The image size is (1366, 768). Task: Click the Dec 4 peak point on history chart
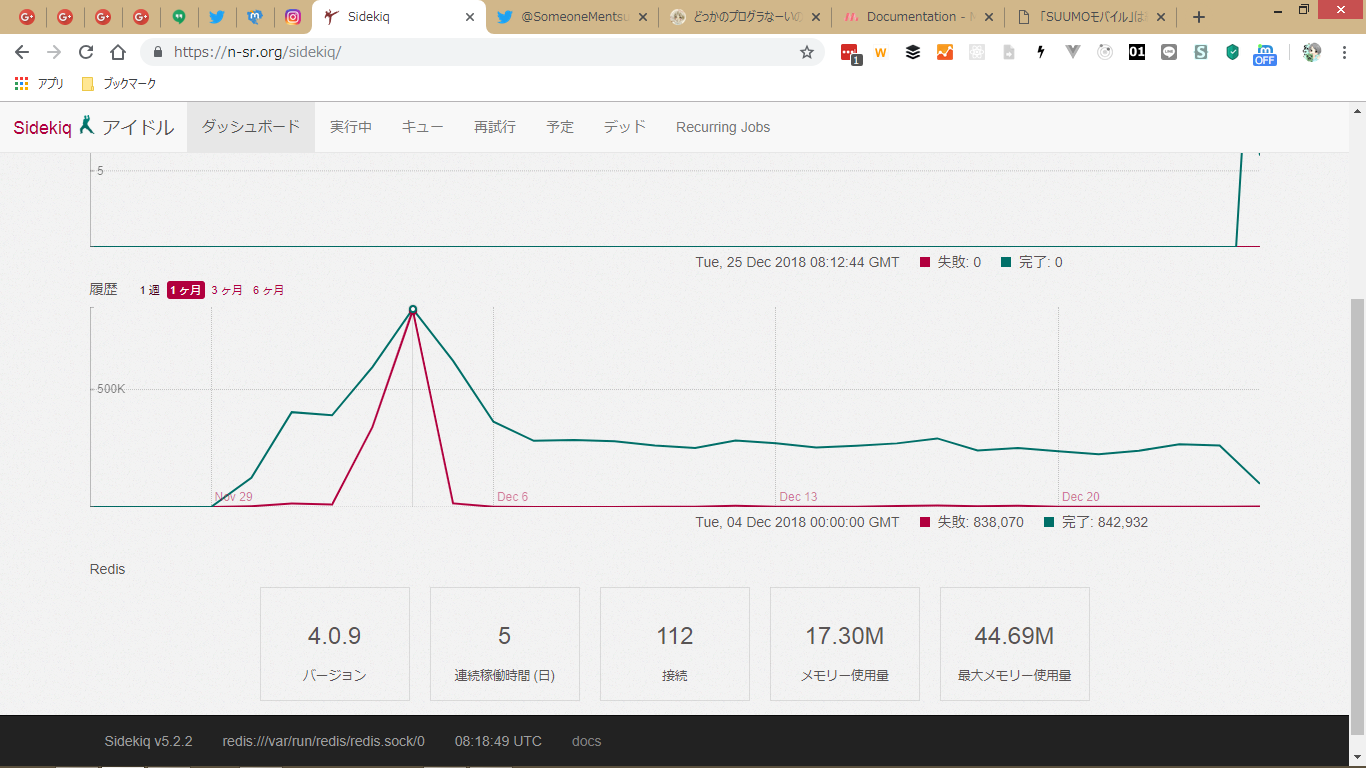click(x=413, y=310)
